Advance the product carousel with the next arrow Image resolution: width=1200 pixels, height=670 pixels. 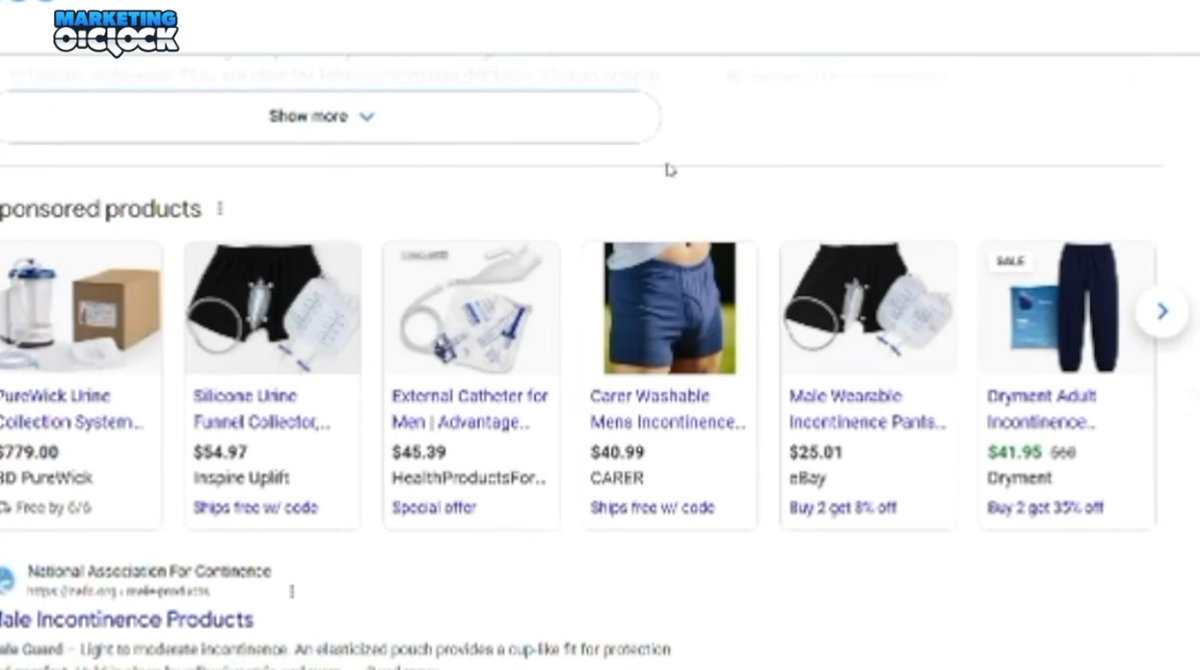coord(1162,312)
